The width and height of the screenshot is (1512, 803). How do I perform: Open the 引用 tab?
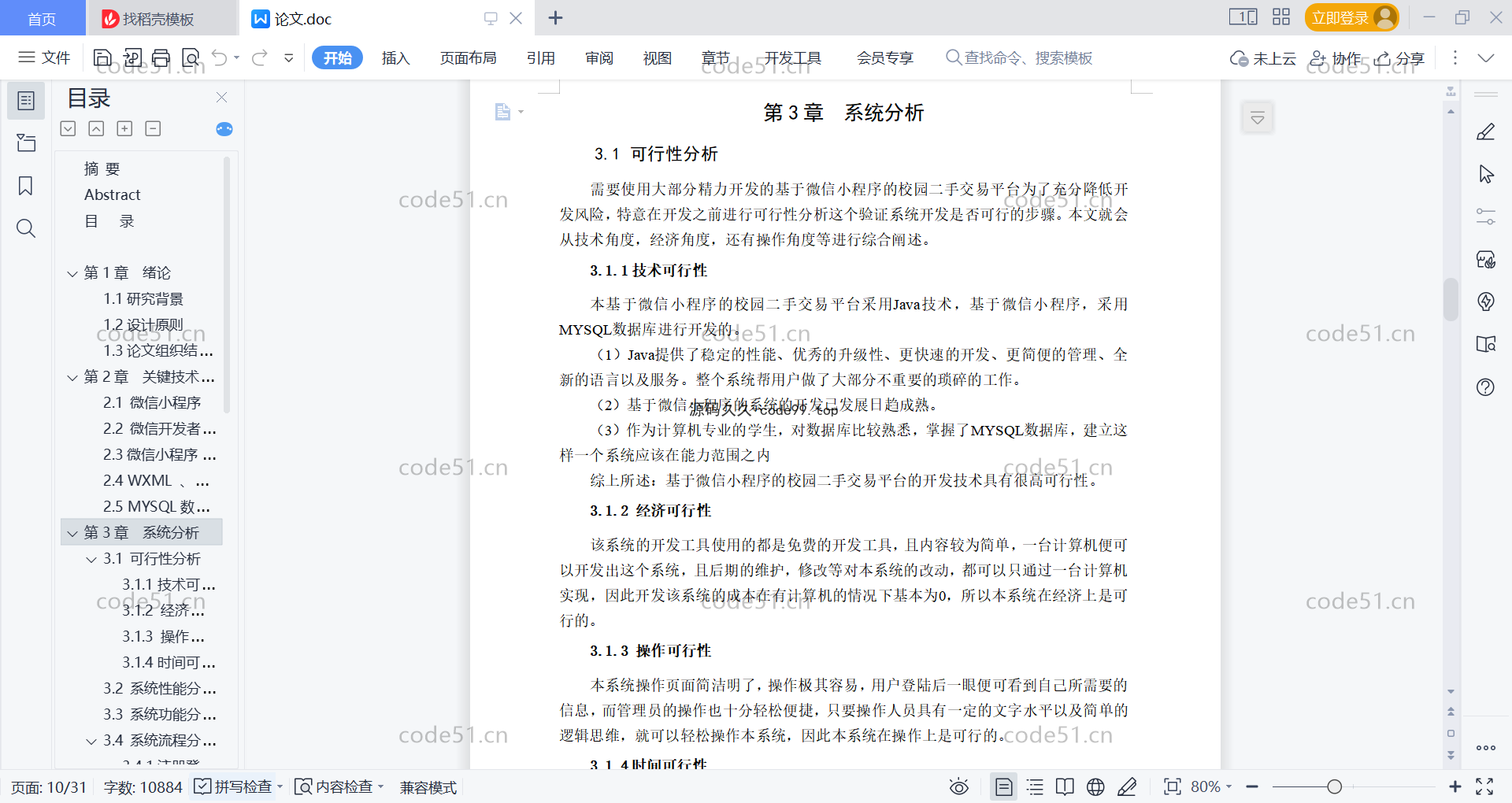click(x=541, y=57)
